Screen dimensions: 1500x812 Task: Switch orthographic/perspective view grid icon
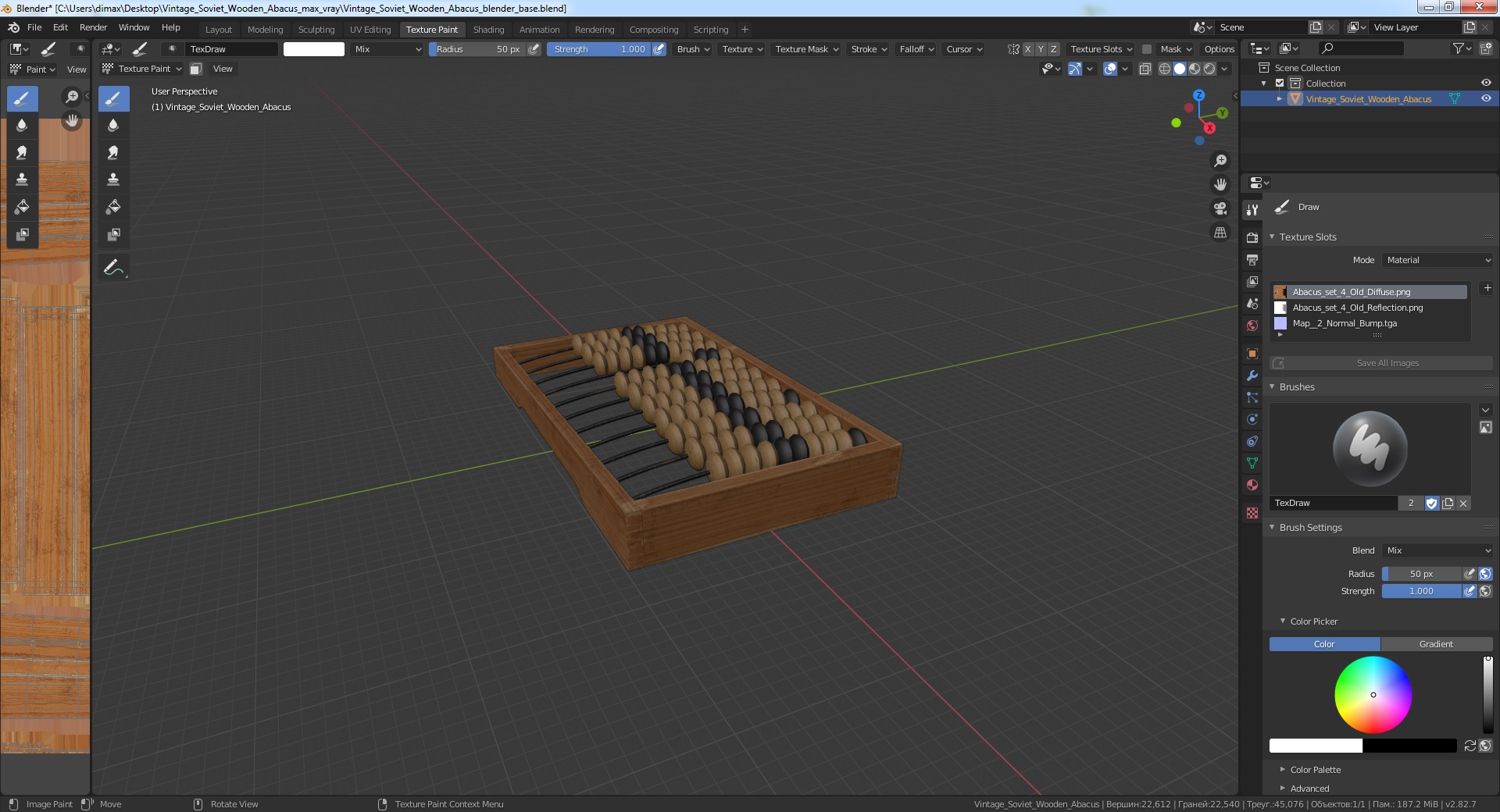pyautogui.click(x=1220, y=233)
